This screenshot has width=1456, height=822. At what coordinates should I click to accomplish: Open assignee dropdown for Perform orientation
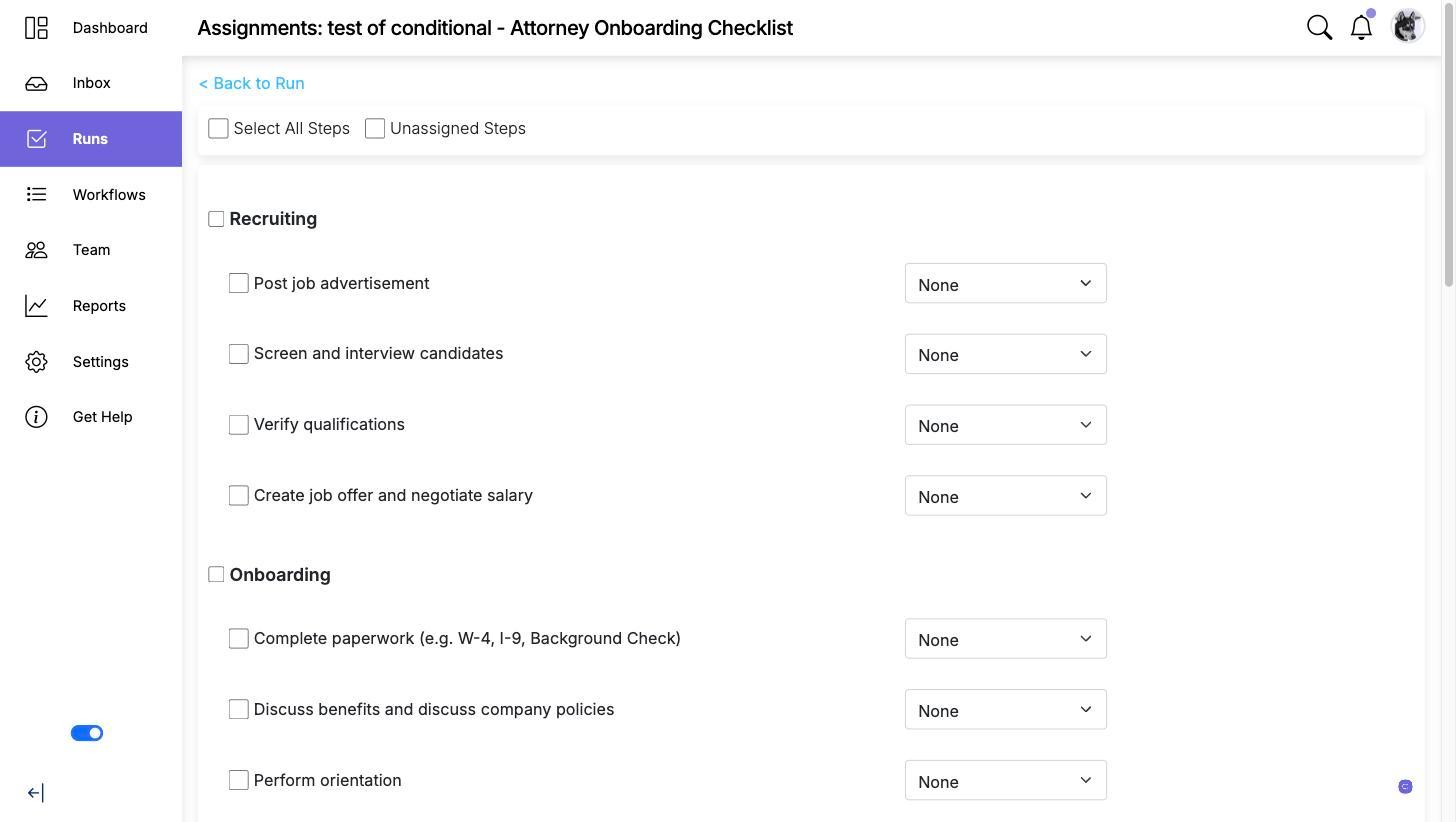point(1005,781)
